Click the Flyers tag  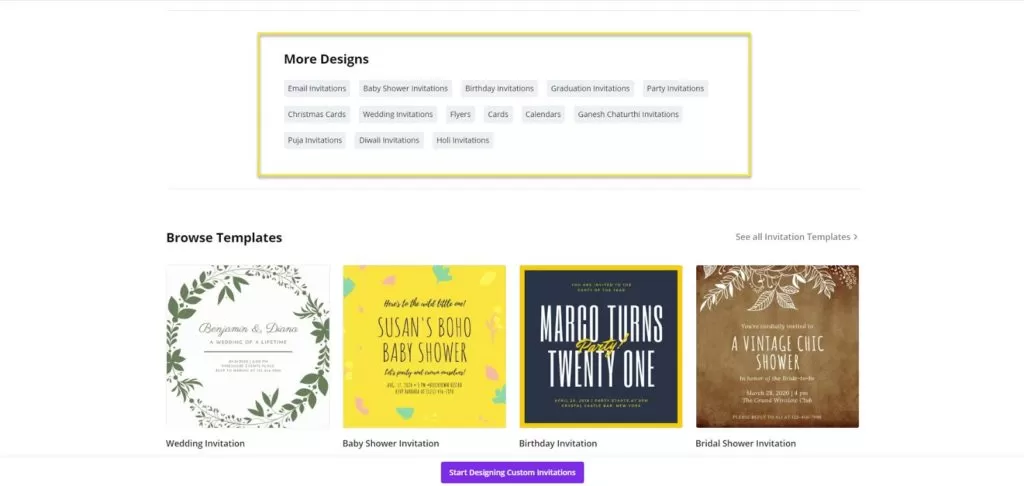point(460,114)
